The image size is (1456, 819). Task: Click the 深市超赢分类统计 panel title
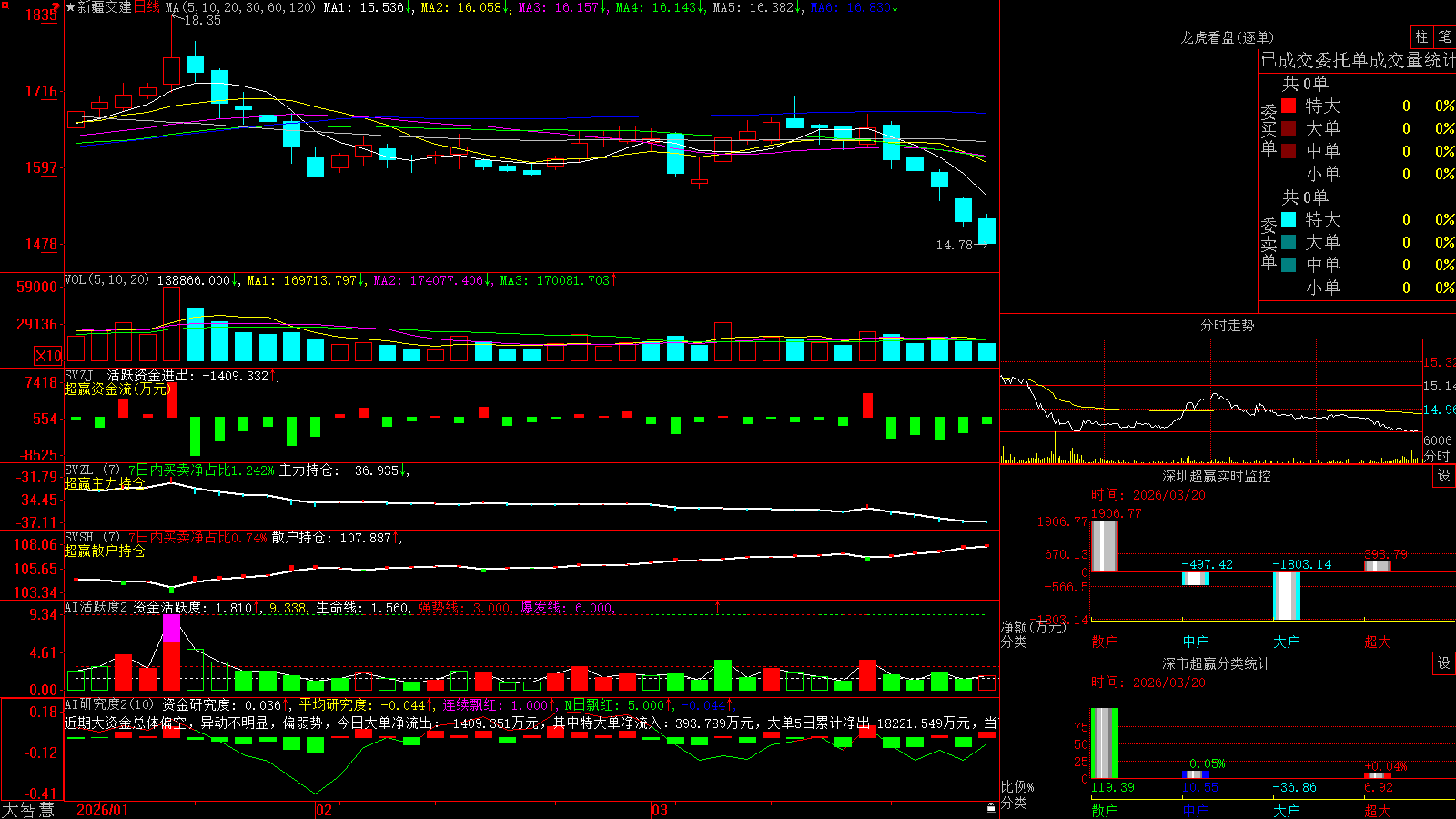(x=1216, y=663)
